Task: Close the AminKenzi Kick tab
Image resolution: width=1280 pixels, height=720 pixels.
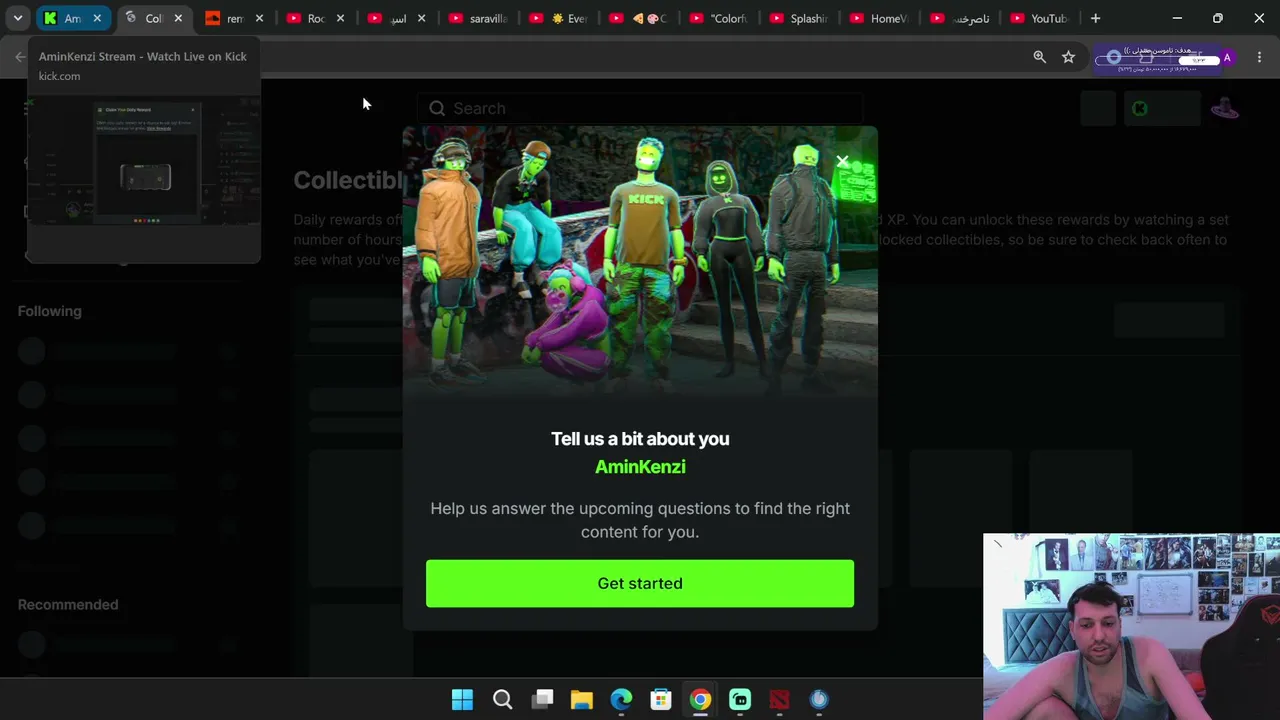Action: 97,18
